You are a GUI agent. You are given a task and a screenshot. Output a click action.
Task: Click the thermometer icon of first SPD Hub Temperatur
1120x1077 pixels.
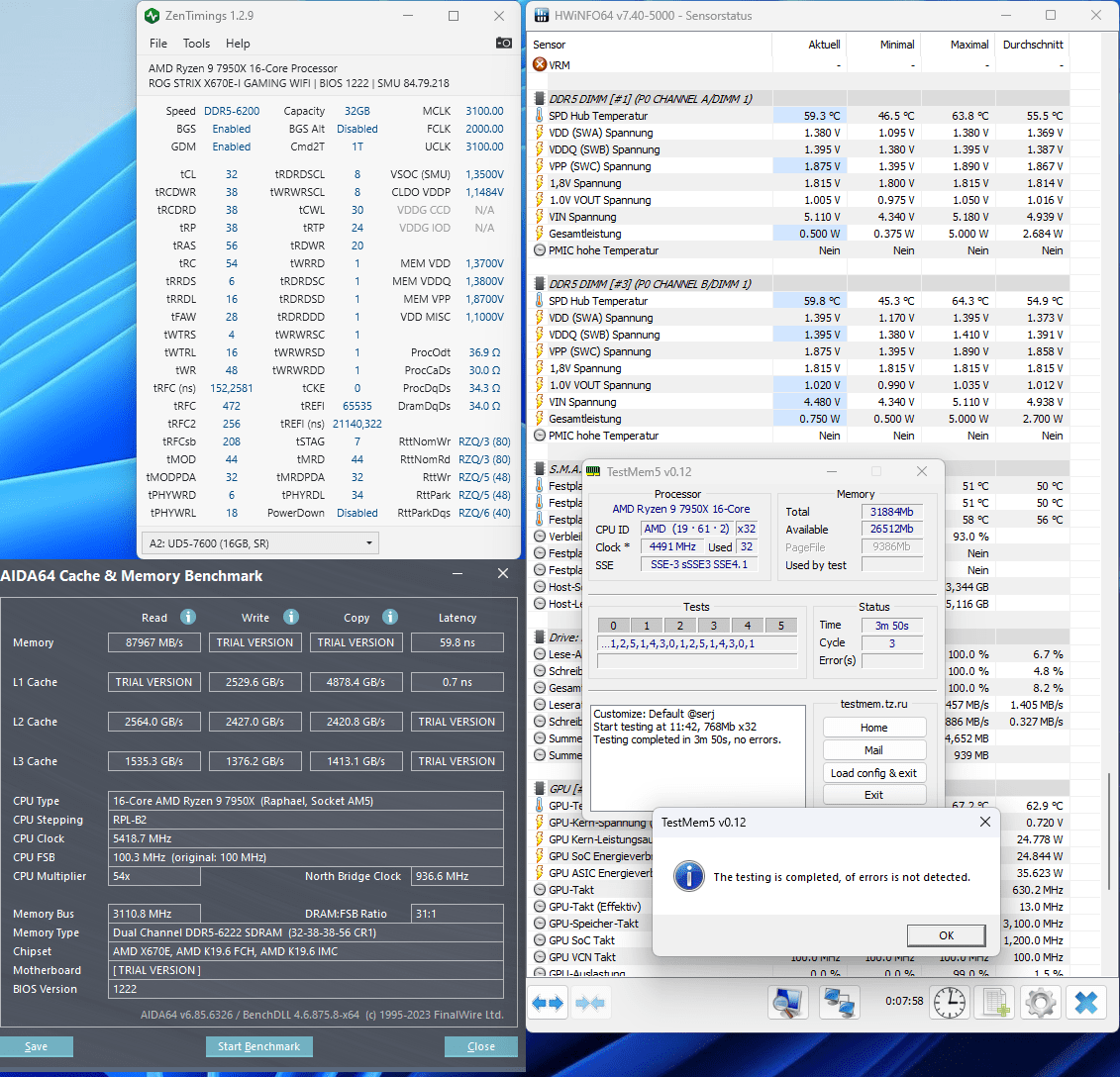pos(540,115)
